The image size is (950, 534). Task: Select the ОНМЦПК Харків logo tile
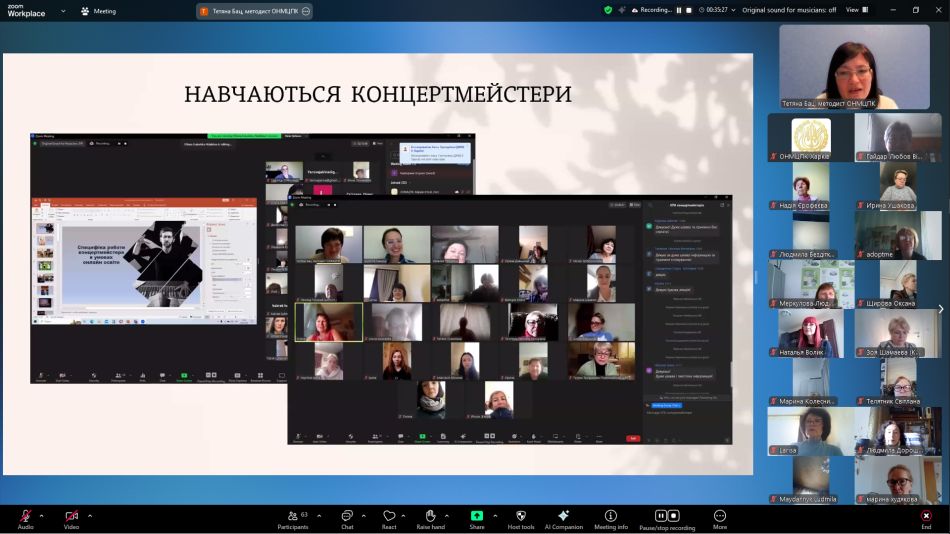[x=811, y=138]
